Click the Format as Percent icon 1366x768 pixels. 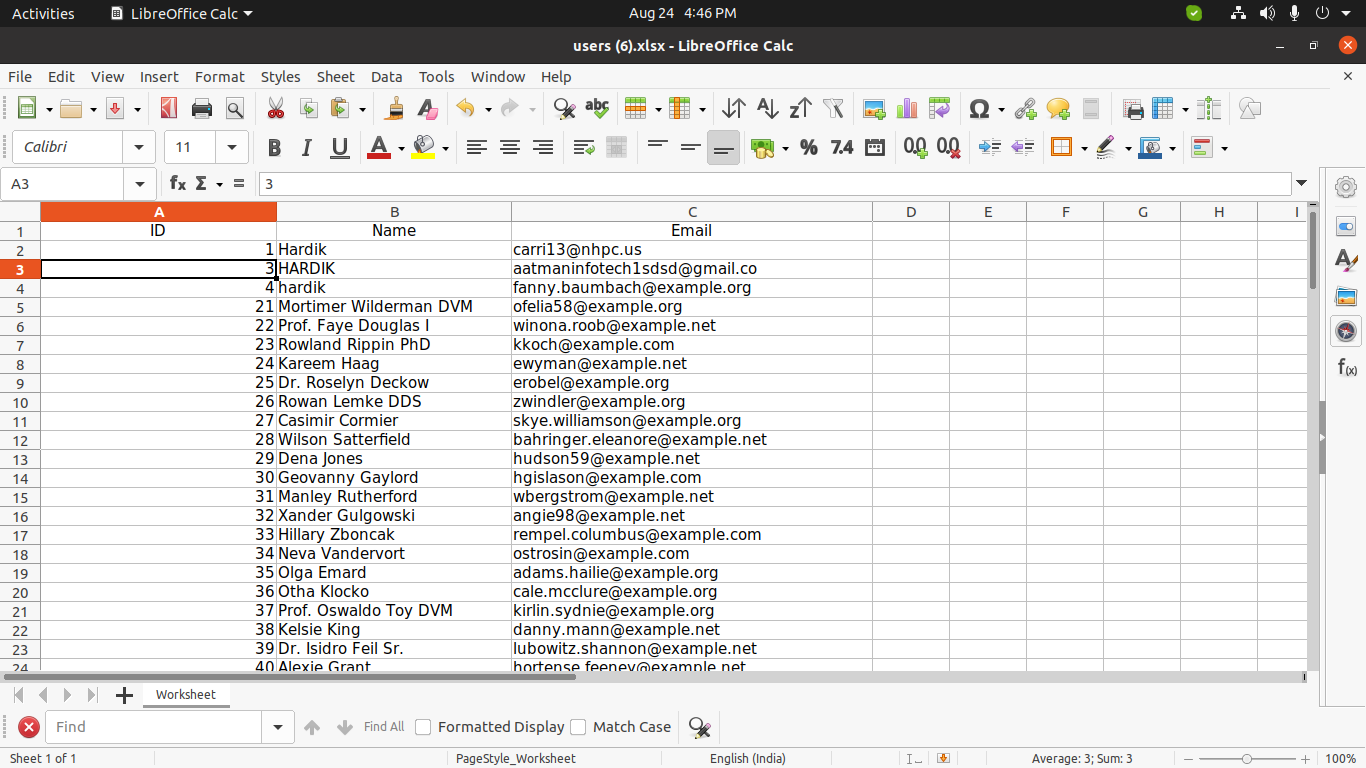click(x=809, y=148)
